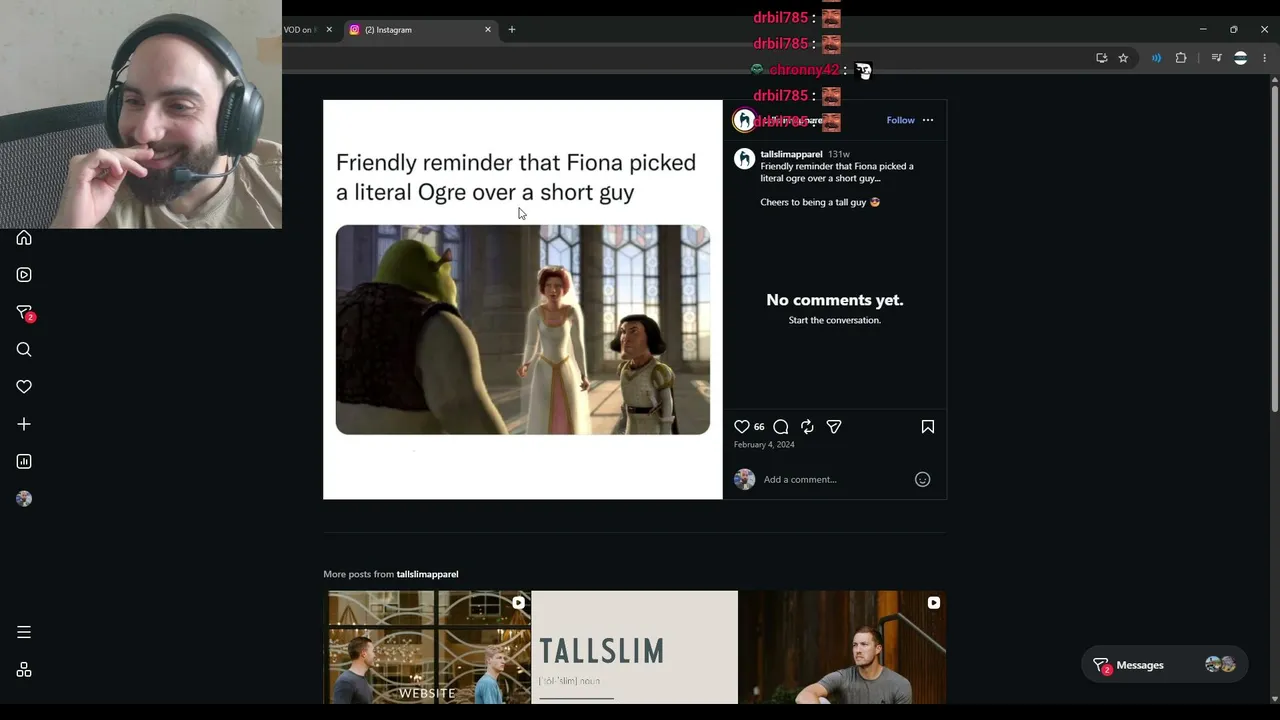Open the Chrome three-dot menu
The height and width of the screenshot is (720, 1280).
pyautogui.click(x=1264, y=58)
